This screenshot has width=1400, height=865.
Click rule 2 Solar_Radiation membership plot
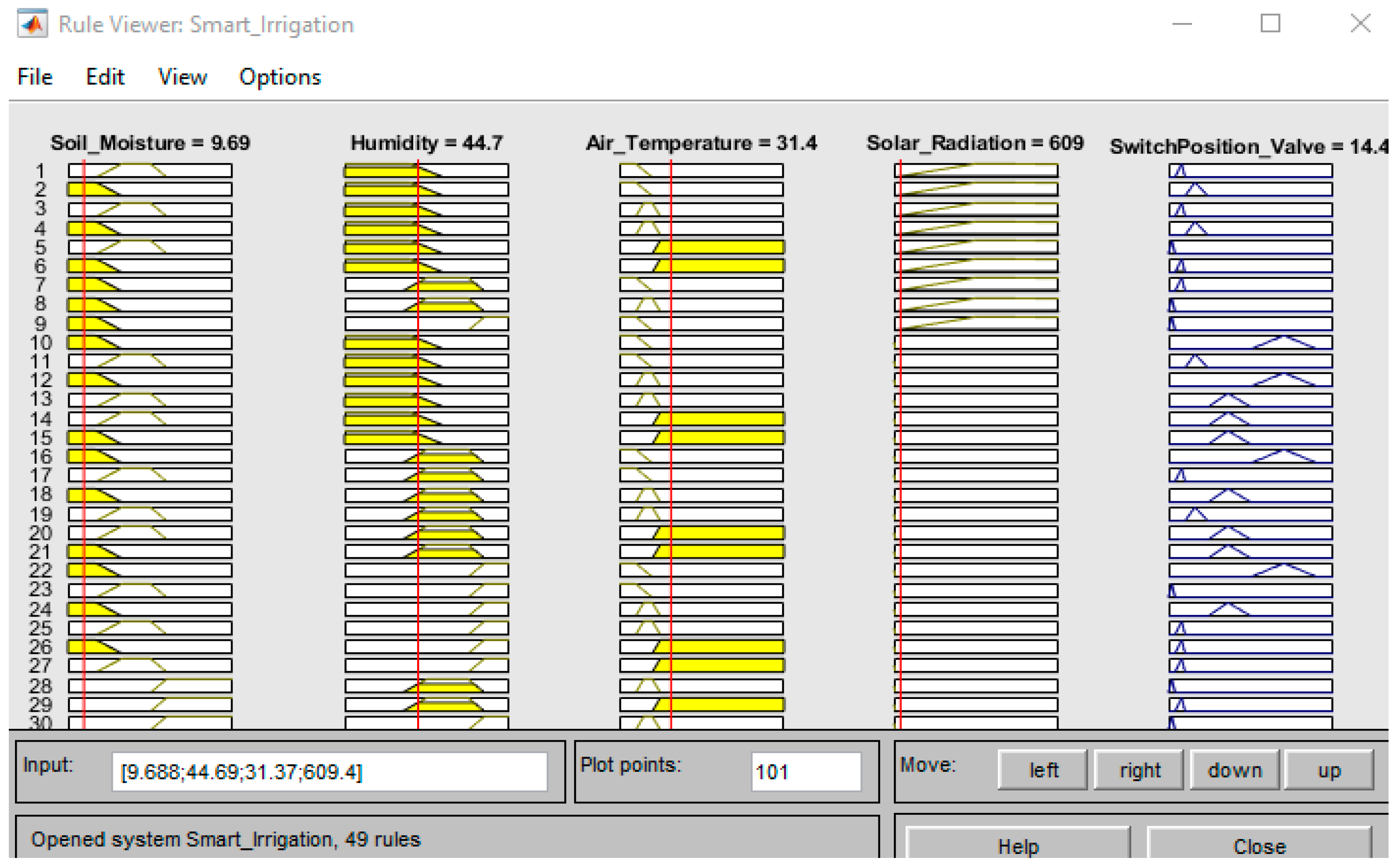click(976, 189)
